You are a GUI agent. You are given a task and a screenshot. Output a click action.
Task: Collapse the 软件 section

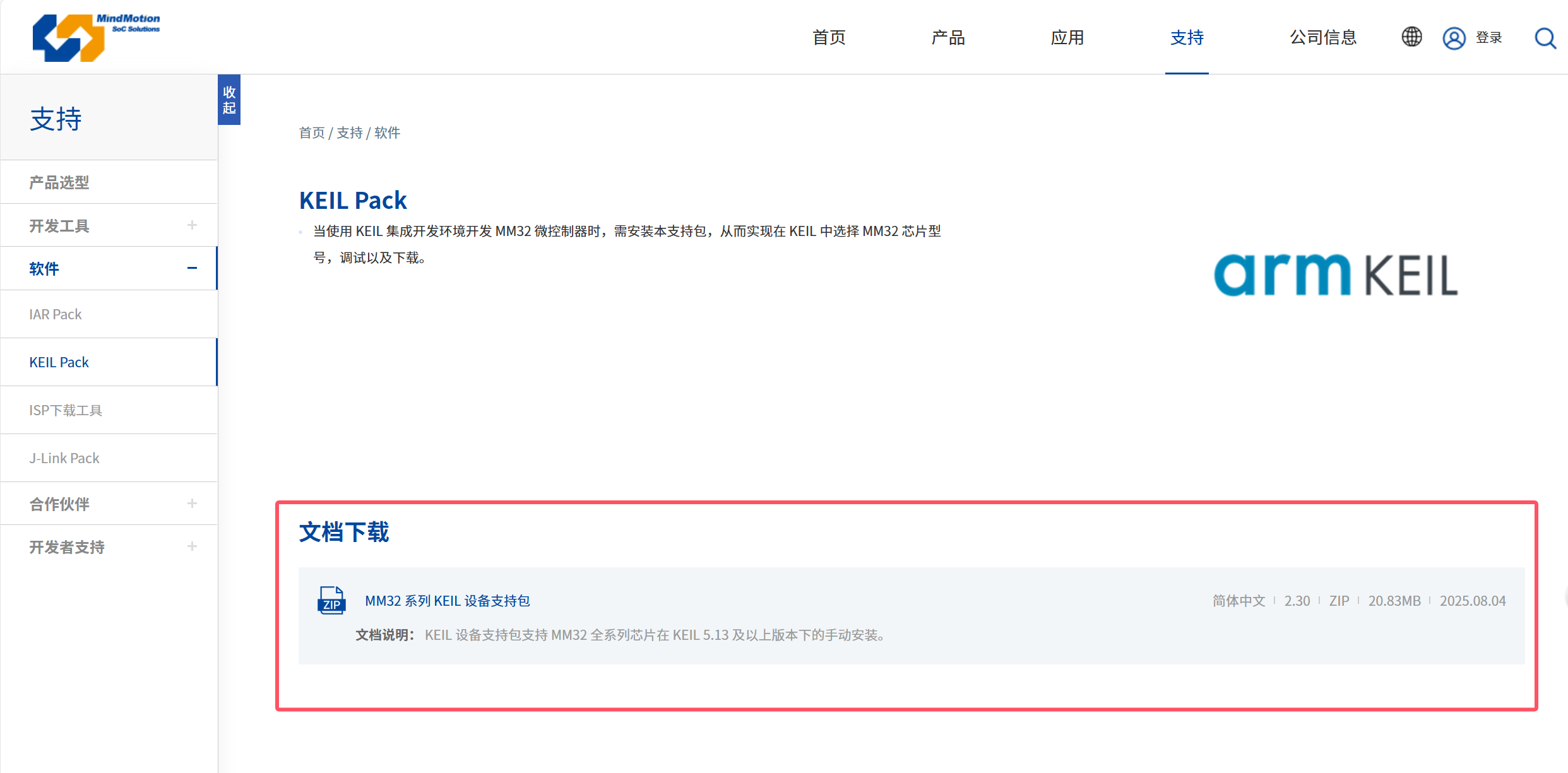[192, 268]
